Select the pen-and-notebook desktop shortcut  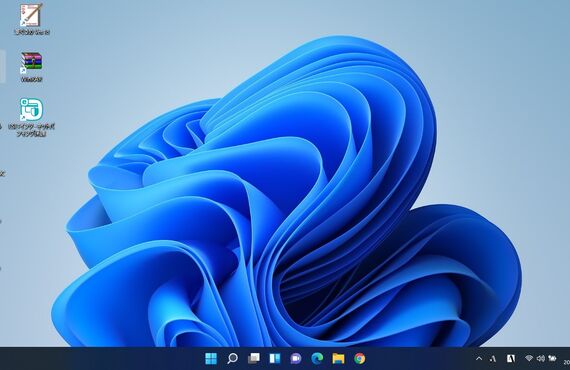[32, 19]
